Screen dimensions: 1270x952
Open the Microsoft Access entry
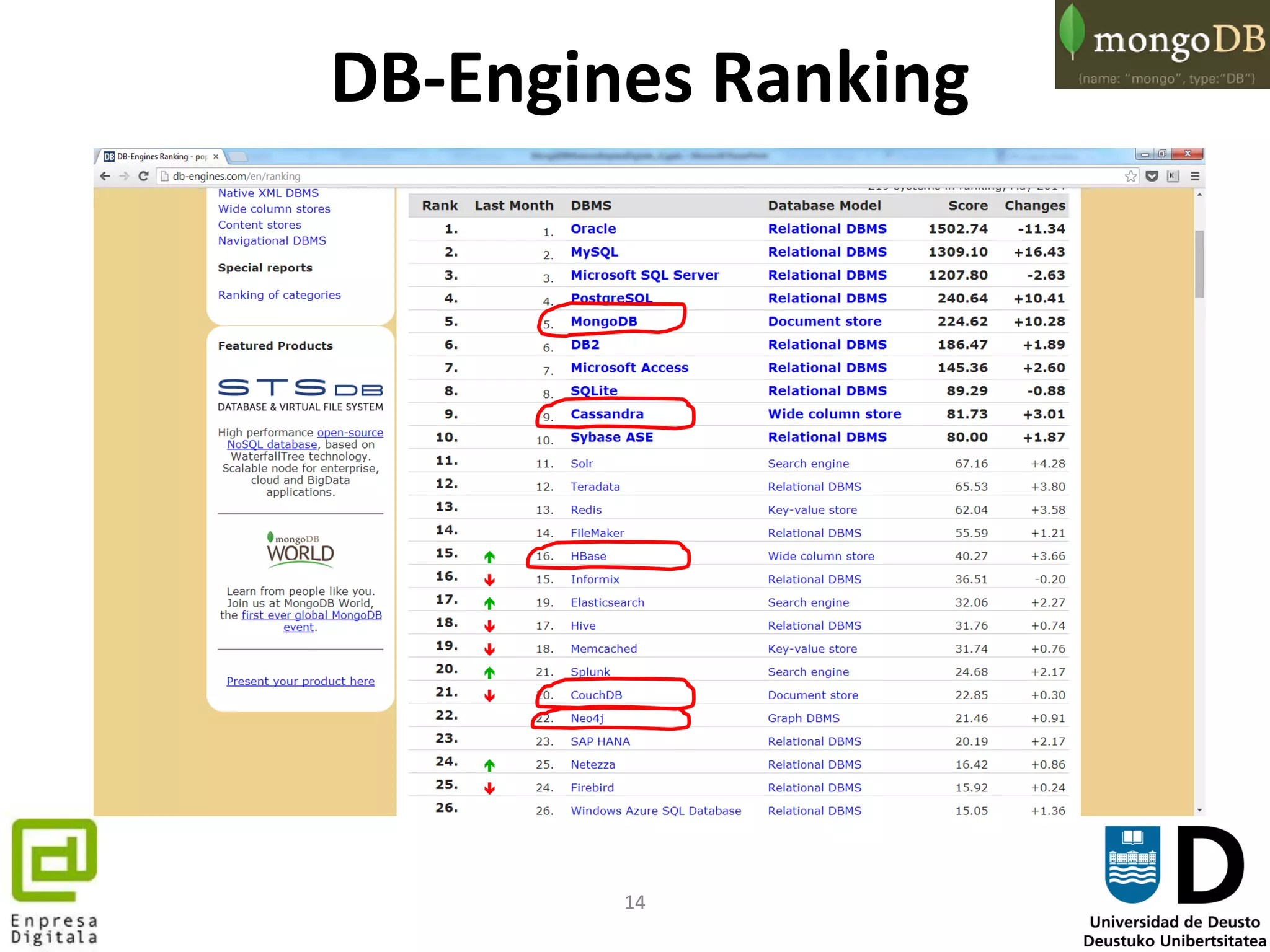(x=629, y=368)
